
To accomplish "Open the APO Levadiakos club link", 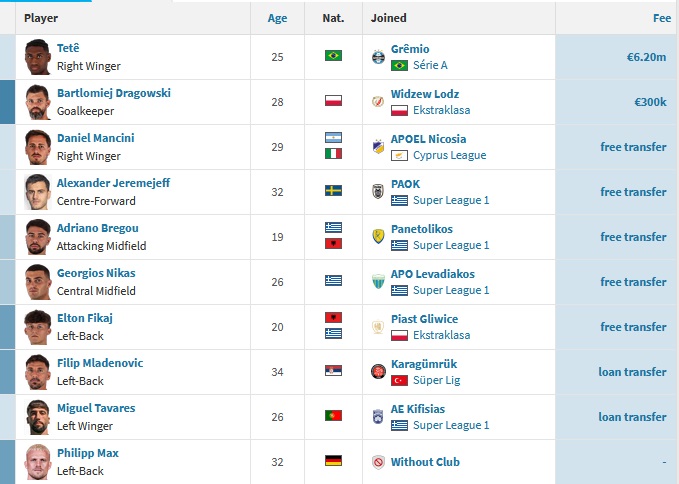I will (432, 273).
